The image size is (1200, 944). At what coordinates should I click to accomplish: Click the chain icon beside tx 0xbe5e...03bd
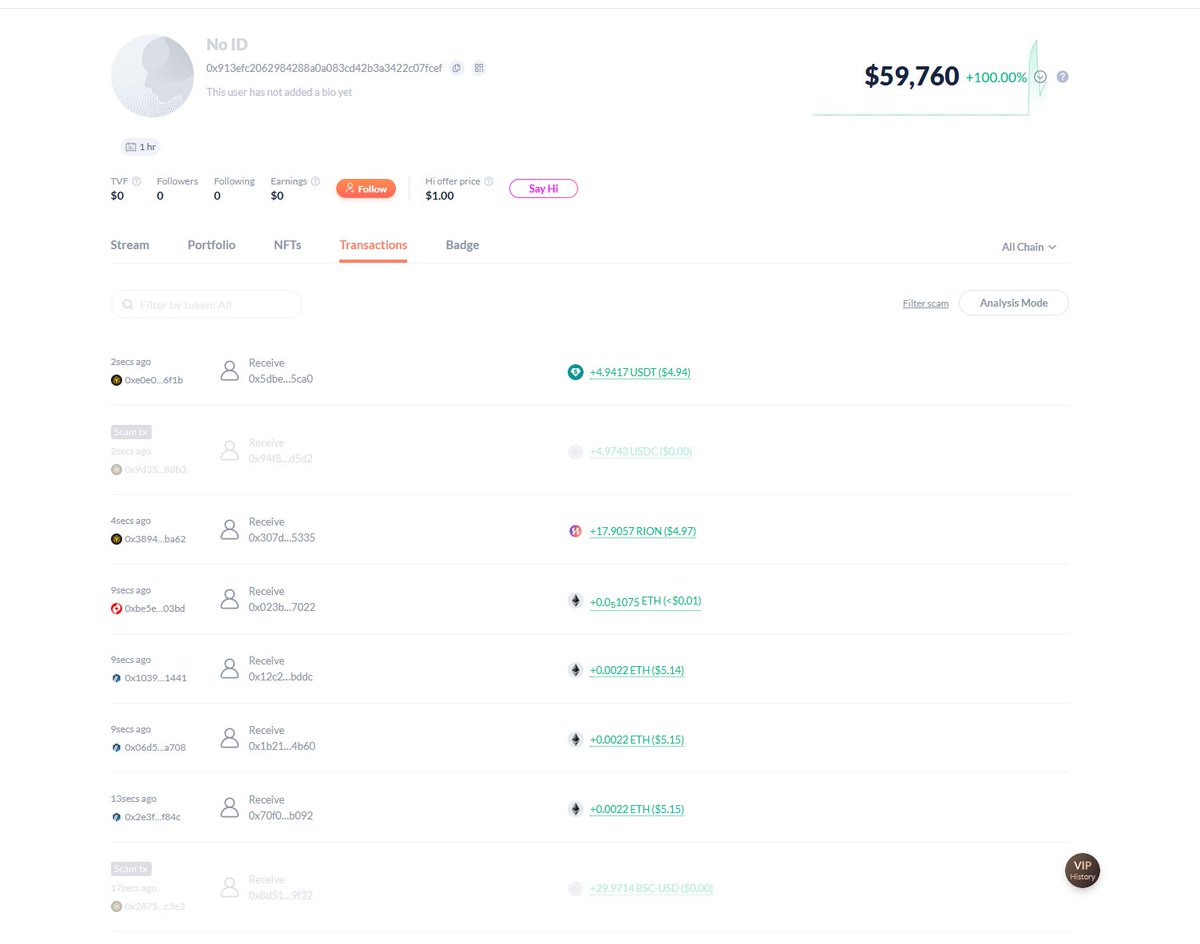(x=117, y=608)
